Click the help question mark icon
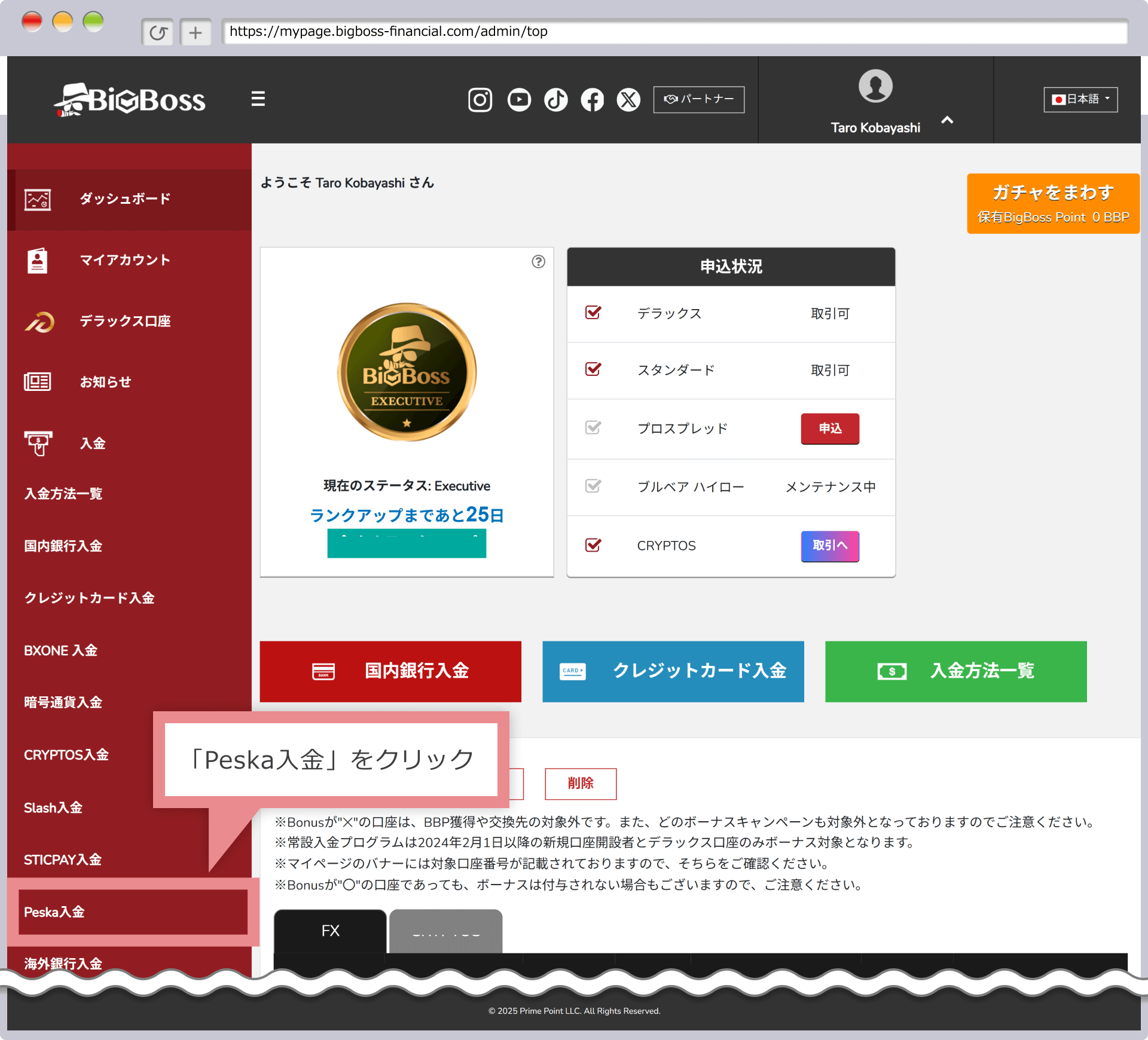1148x1040 pixels. point(538,261)
